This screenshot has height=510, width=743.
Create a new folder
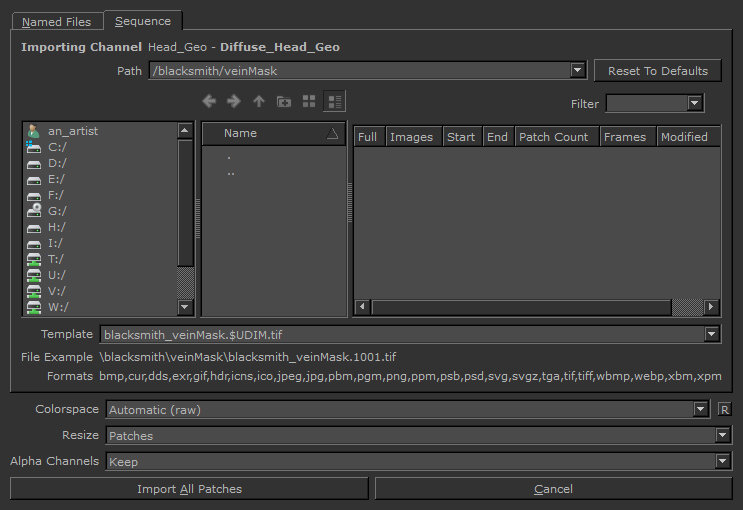point(284,101)
